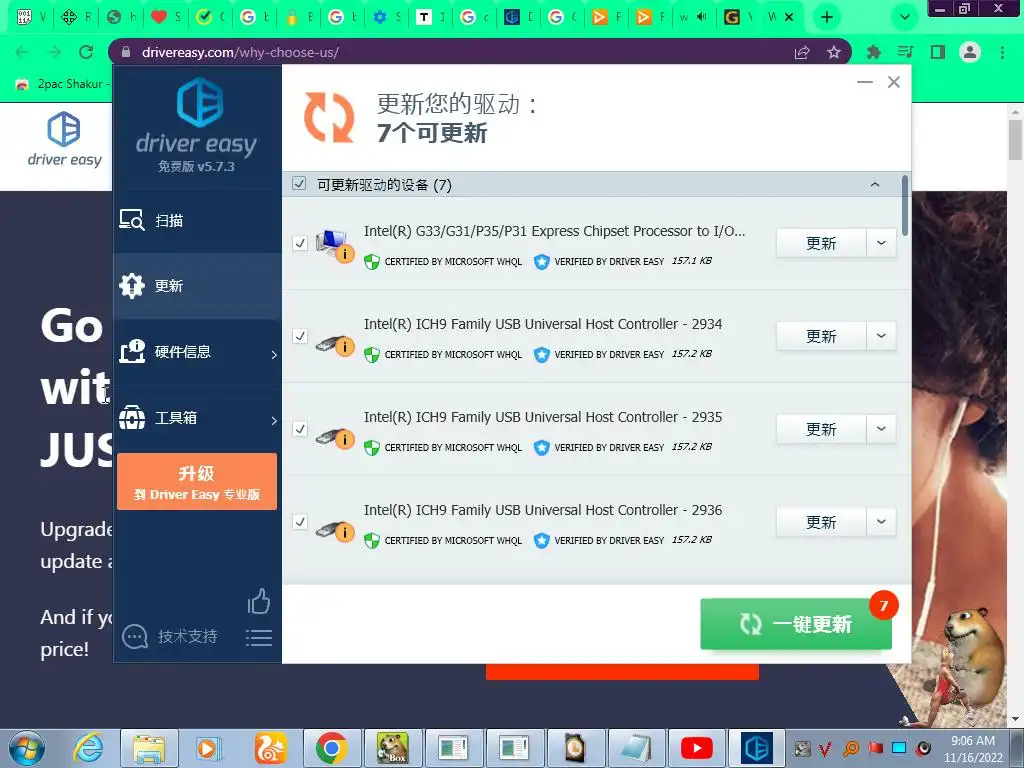Open the 2pac Shakur bookmark
The height and width of the screenshot is (768, 1024).
click(62, 84)
